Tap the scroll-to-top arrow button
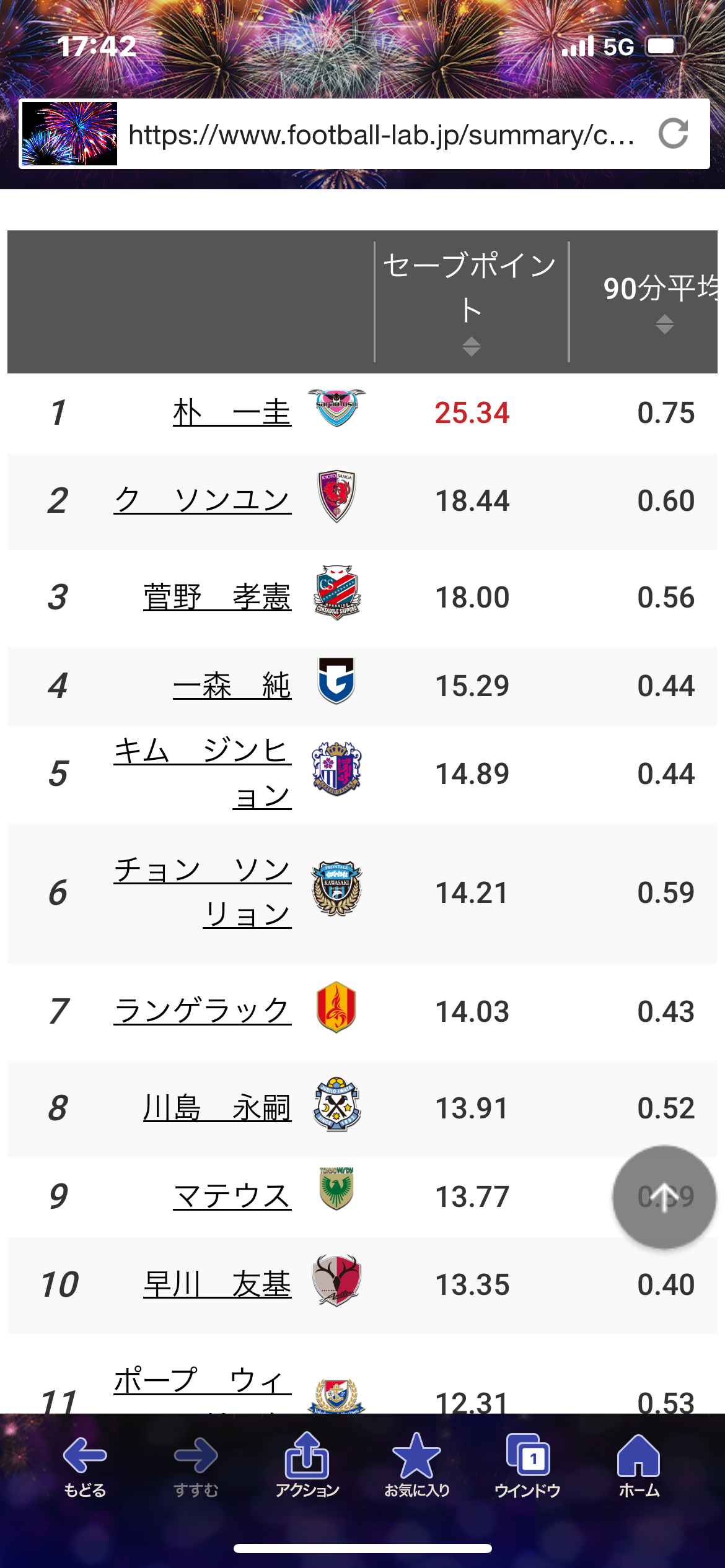Viewport: 725px width, 1568px height. [664, 1197]
